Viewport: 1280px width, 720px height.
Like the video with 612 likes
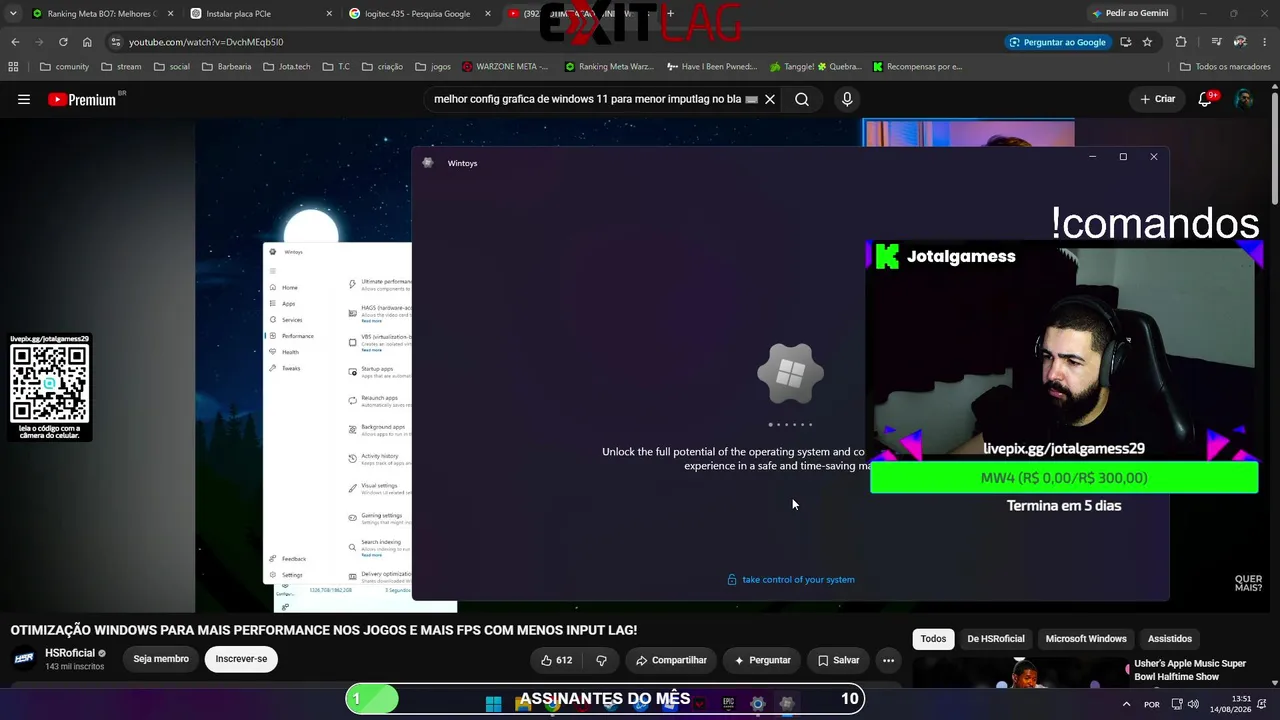[x=556, y=660]
